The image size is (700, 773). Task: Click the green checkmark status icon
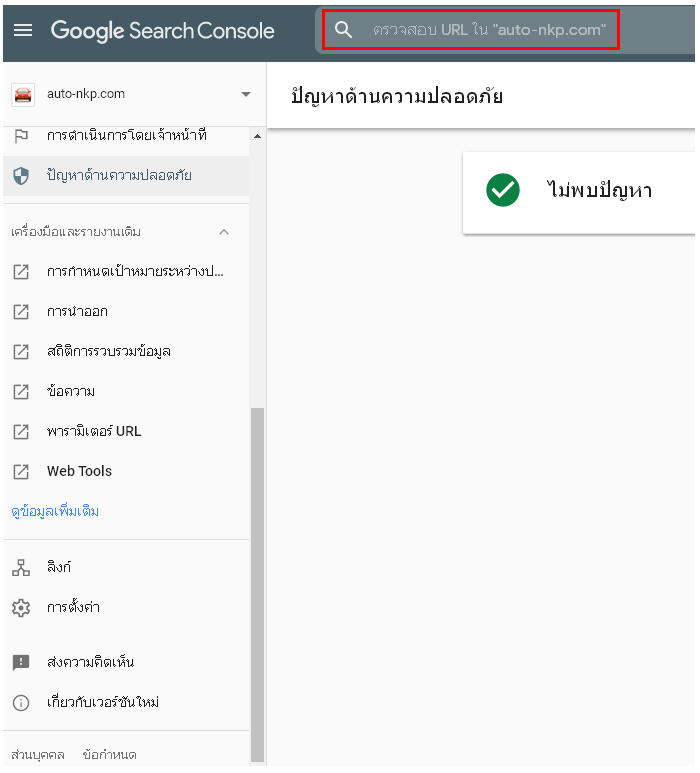pyautogui.click(x=502, y=190)
